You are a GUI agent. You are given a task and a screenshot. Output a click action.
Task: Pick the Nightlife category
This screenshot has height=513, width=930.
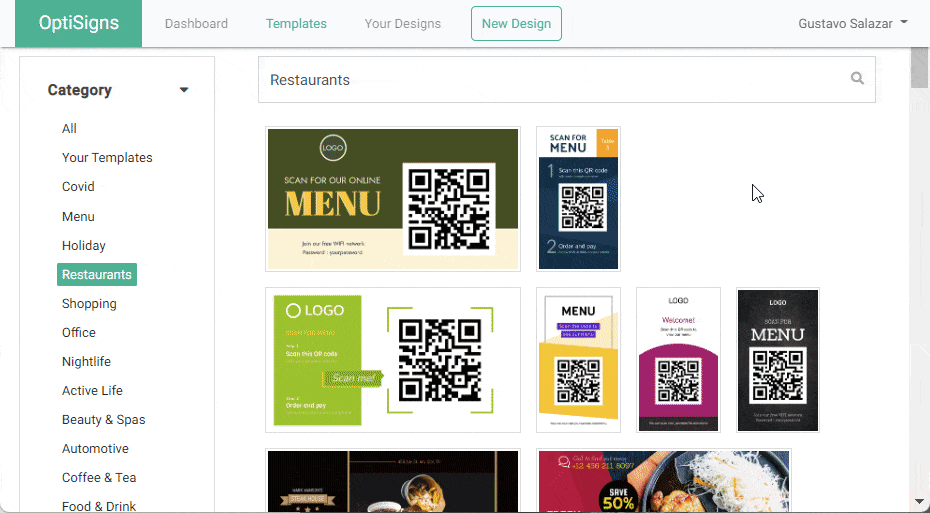(x=87, y=362)
